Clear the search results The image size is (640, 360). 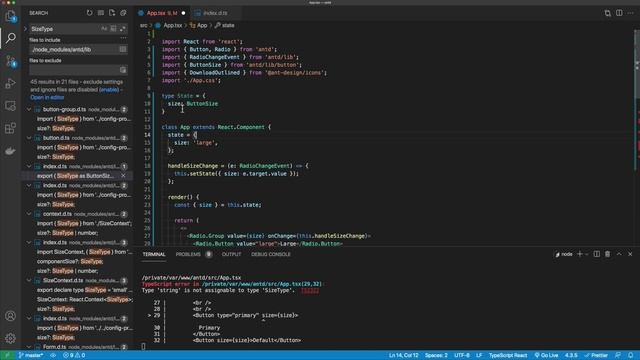[x=101, y=13]
